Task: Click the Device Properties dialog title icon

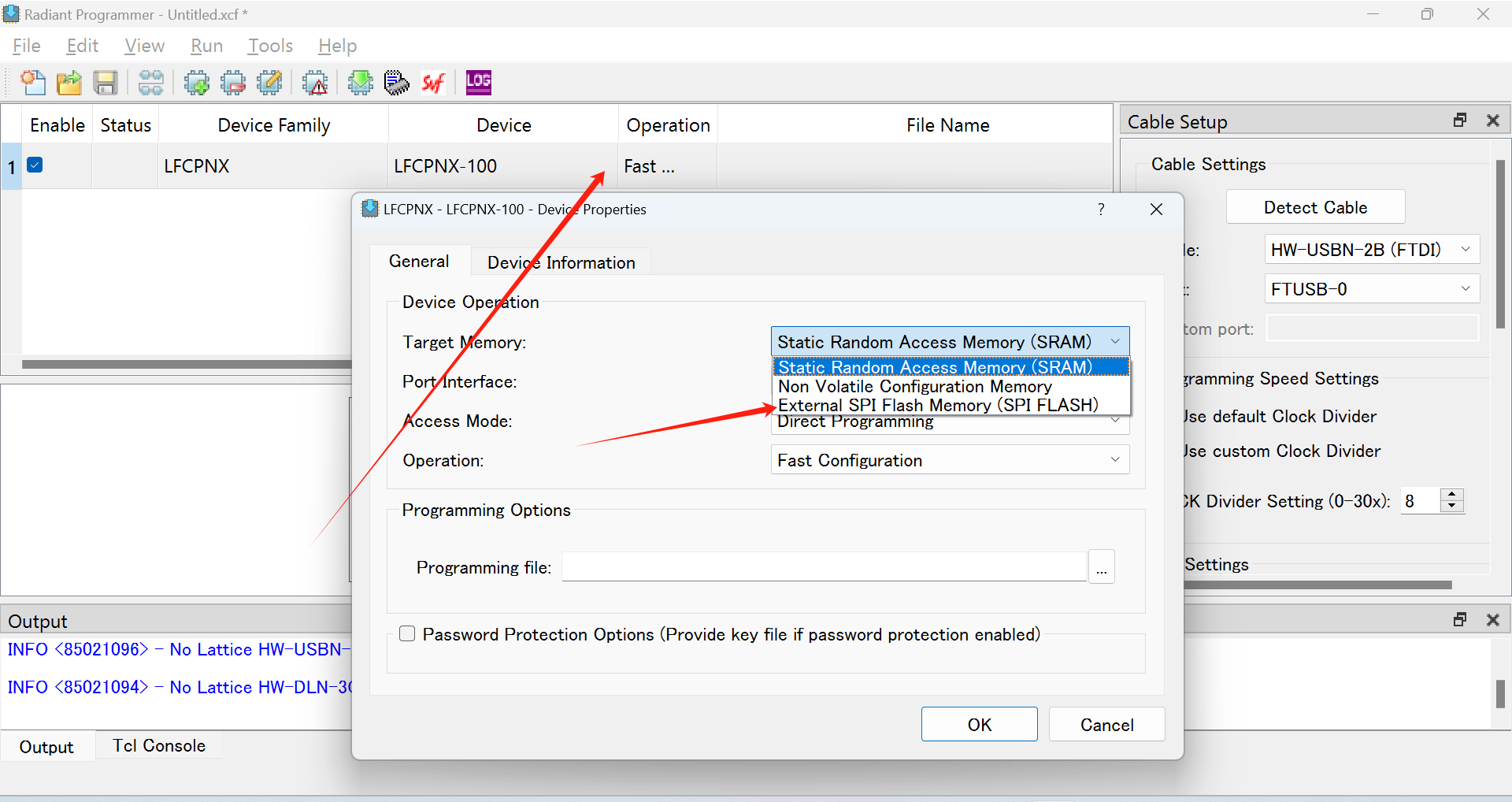Action: [x=369, y=209]
